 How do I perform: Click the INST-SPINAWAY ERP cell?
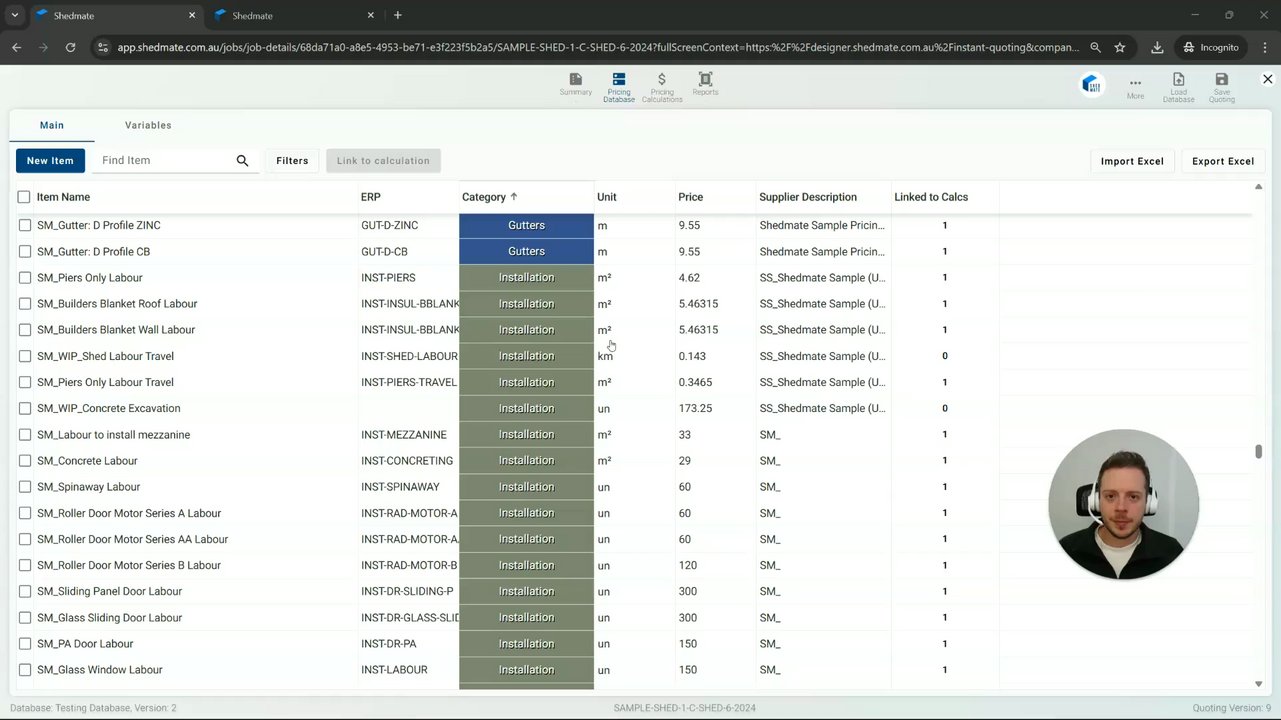point(400,487)
